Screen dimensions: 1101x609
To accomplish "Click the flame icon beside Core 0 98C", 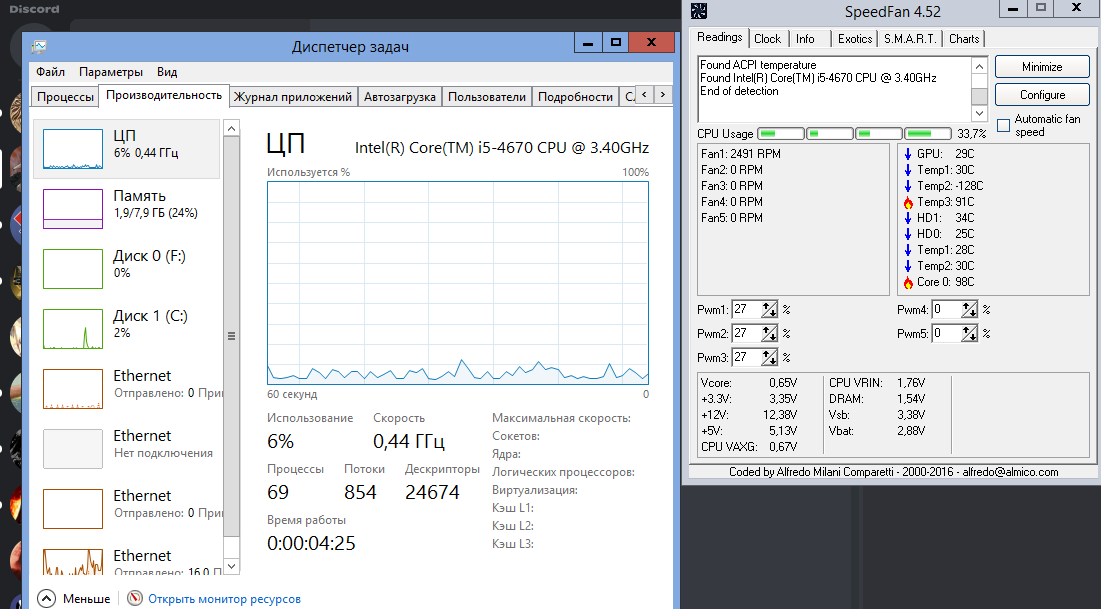I will [x=908, y=282].
